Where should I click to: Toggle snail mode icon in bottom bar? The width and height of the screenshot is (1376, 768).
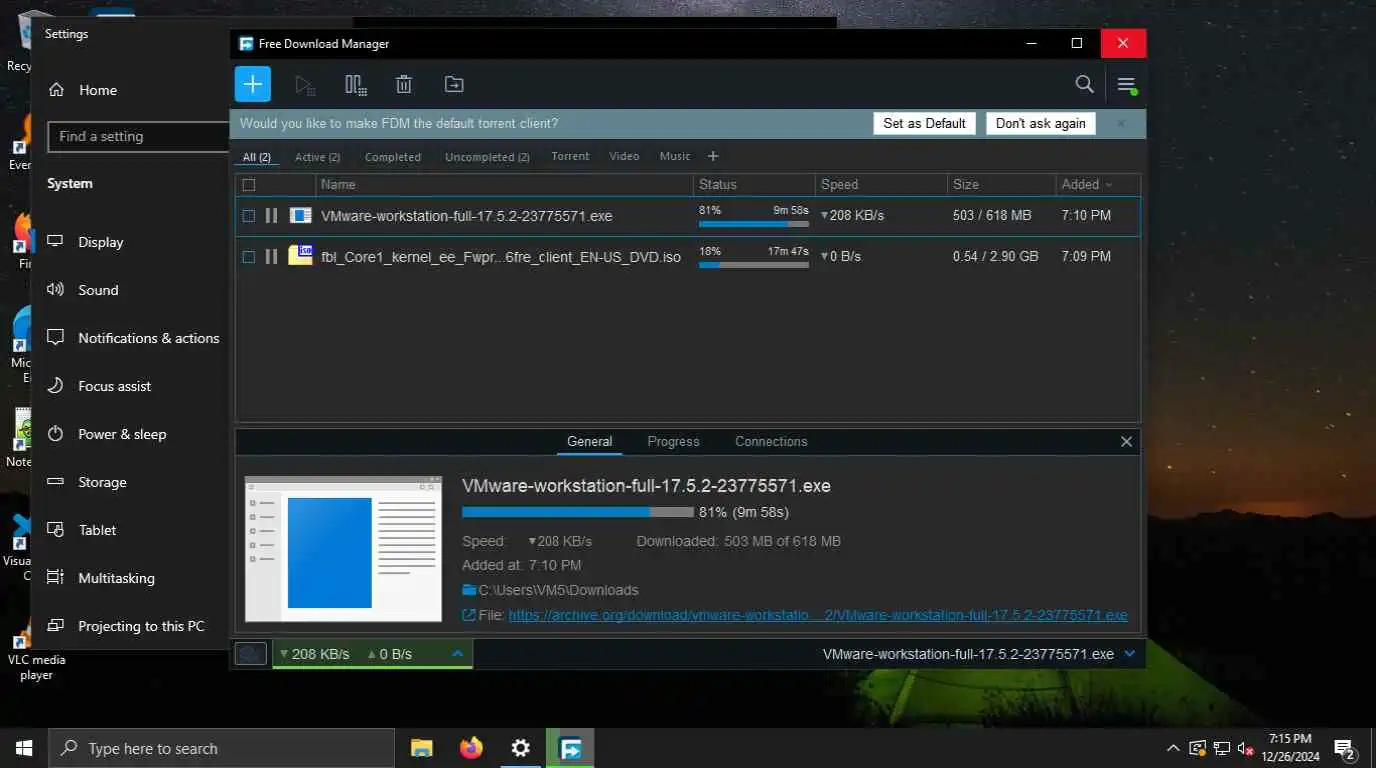coord(251,654)
